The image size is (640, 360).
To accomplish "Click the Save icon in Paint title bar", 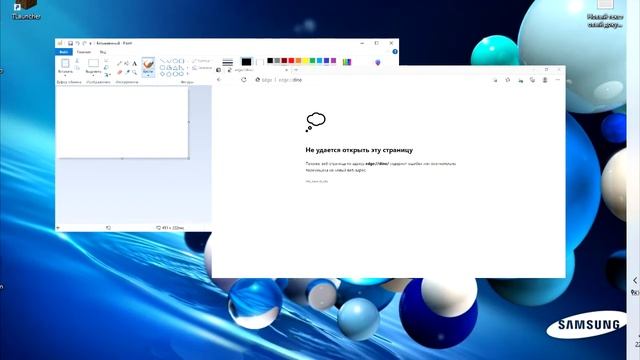I will (70, 43).
